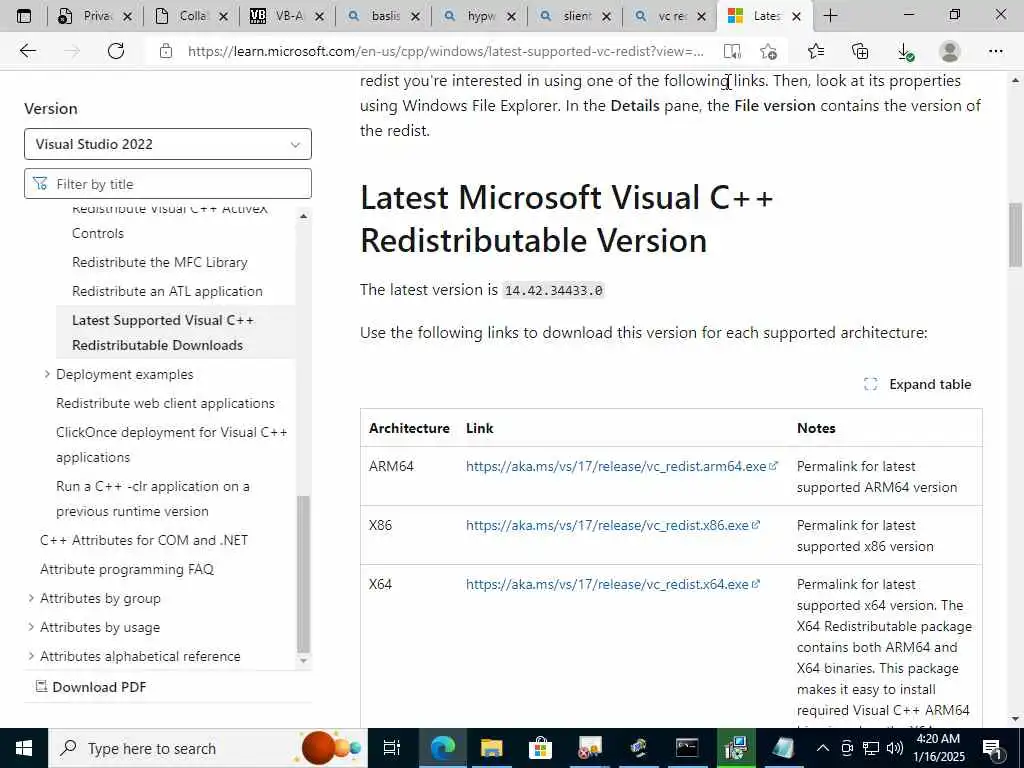Click the version number 14.42.34433.0 text

point(553,290)
